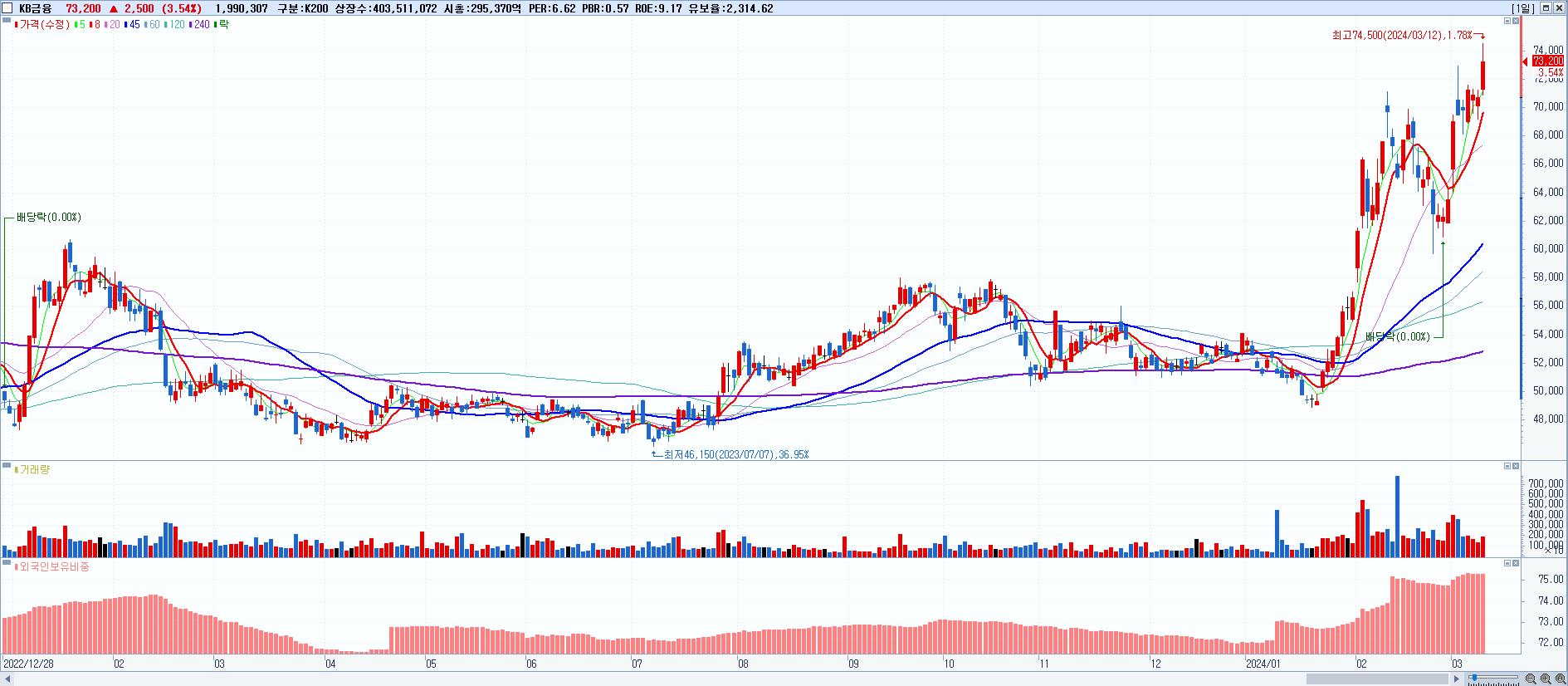The height and width of the screenshot is (686, 1568).
Task: Close the 외국인보유비중 pane
Action: [x=1516, y=564]
